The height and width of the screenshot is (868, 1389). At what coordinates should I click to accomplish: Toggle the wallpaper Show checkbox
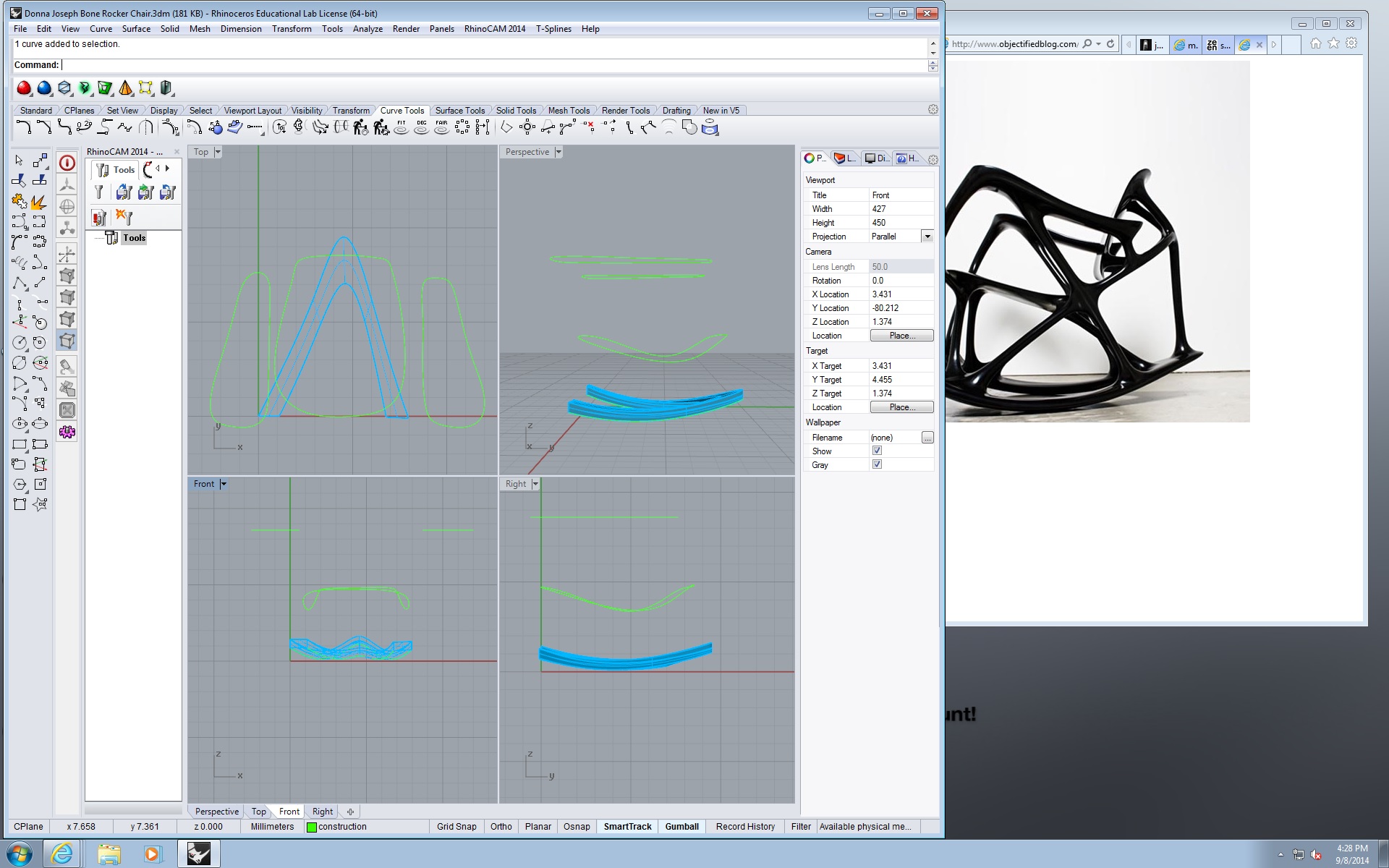pos(877,451)
